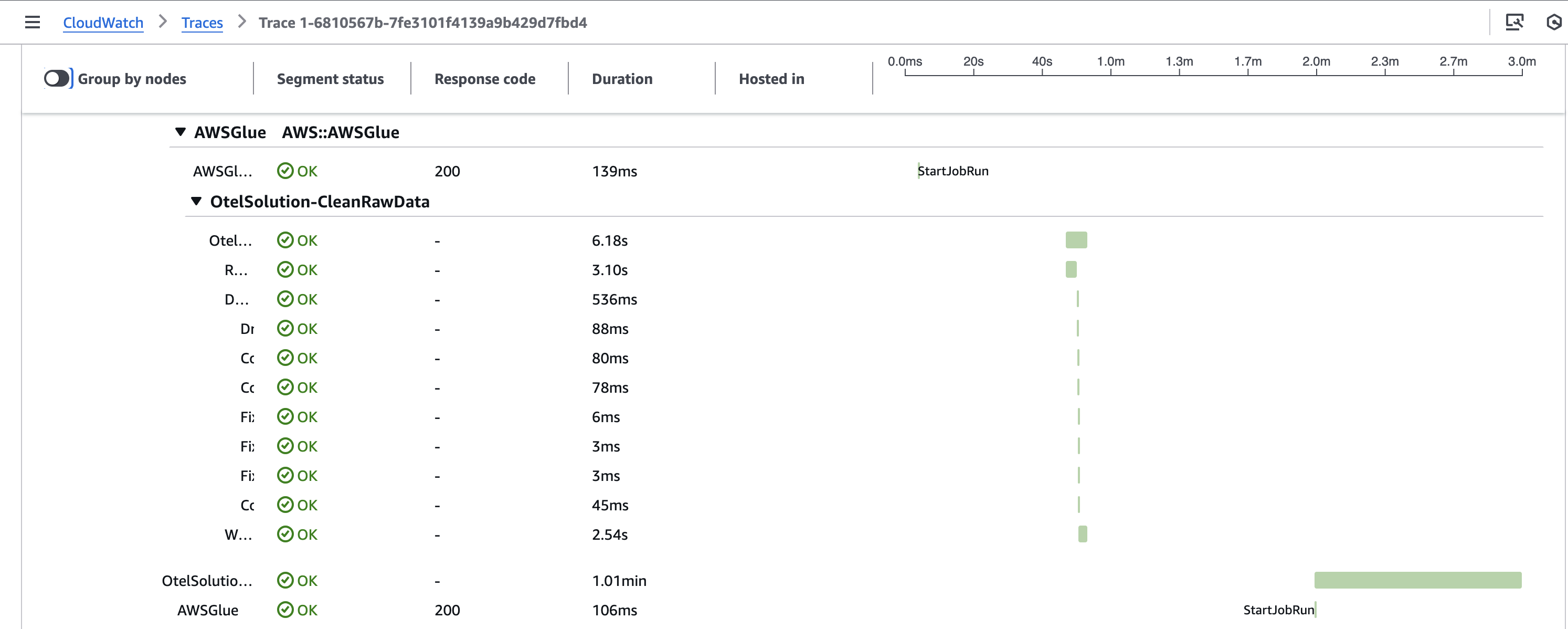Click the OK status icon beside the 3.10s duration
Screen dimensions: 1568x629
tap(285, 270)
